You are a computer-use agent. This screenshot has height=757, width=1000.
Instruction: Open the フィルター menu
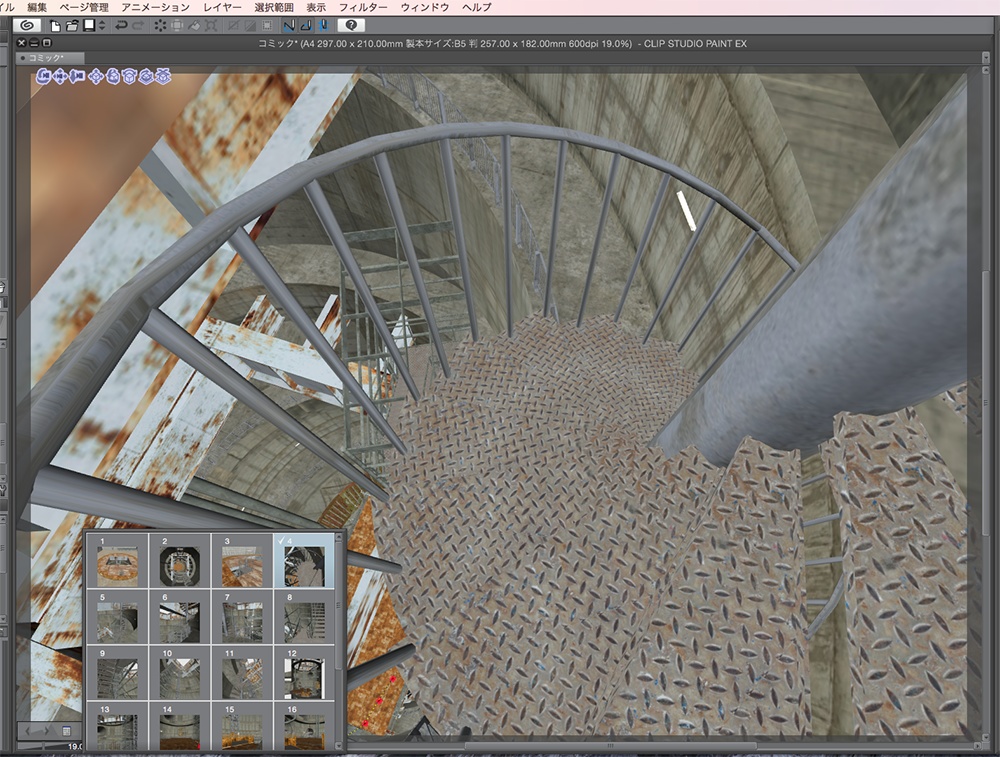point(363,7)
